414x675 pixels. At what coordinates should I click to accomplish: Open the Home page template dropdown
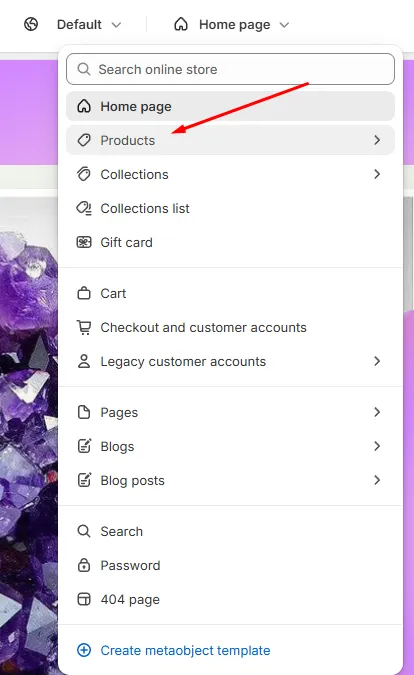(232, 25)
